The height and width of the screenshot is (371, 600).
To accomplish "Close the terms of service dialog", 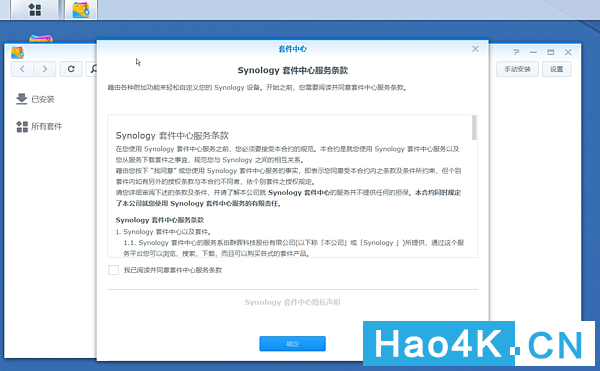I will [x=475, y=49].
